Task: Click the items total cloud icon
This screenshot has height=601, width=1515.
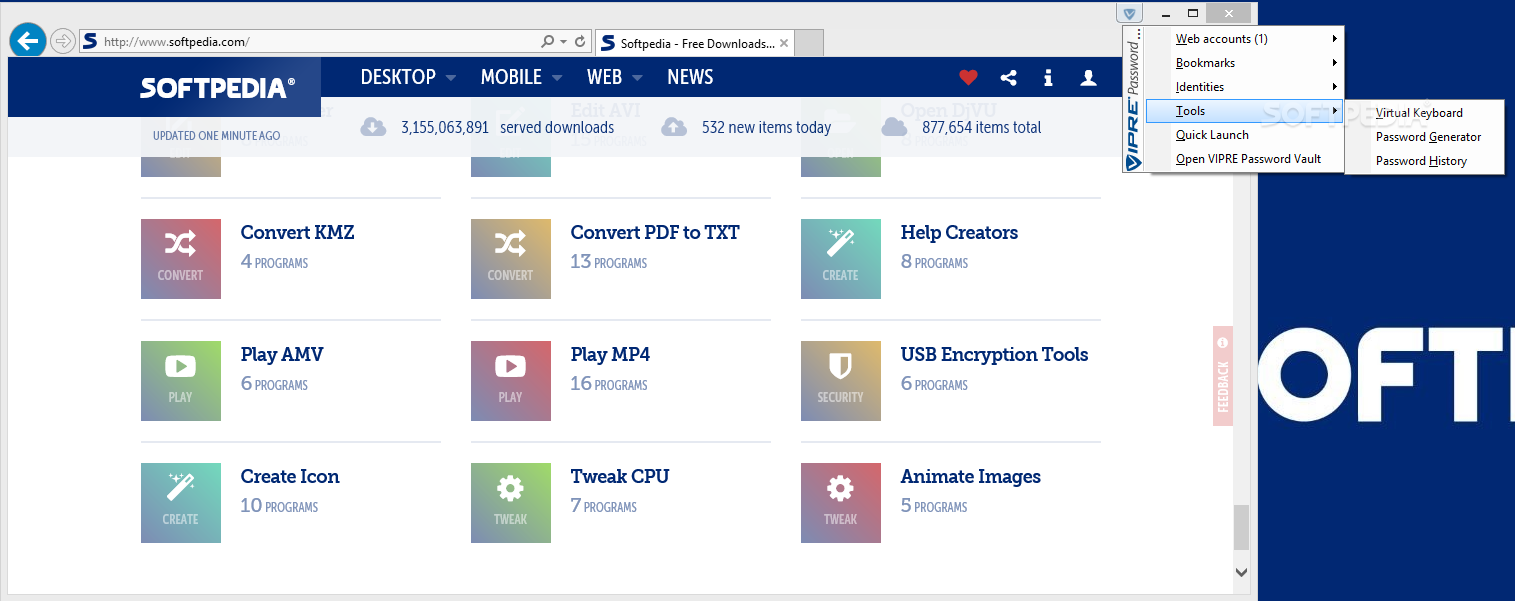Action: [x=894, y=127]
